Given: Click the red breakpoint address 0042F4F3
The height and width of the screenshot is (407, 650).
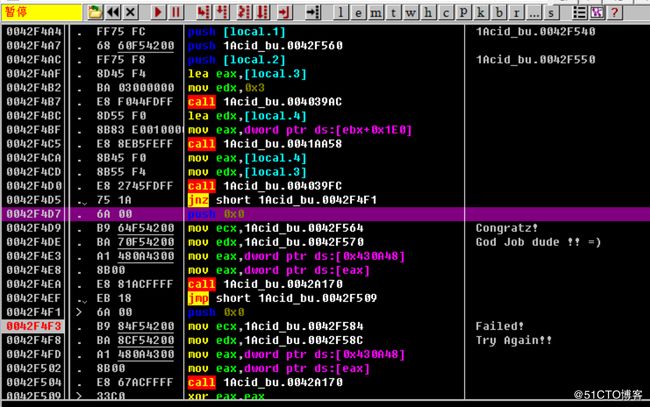Looking at the screenshot, I should tap(34, 327).
